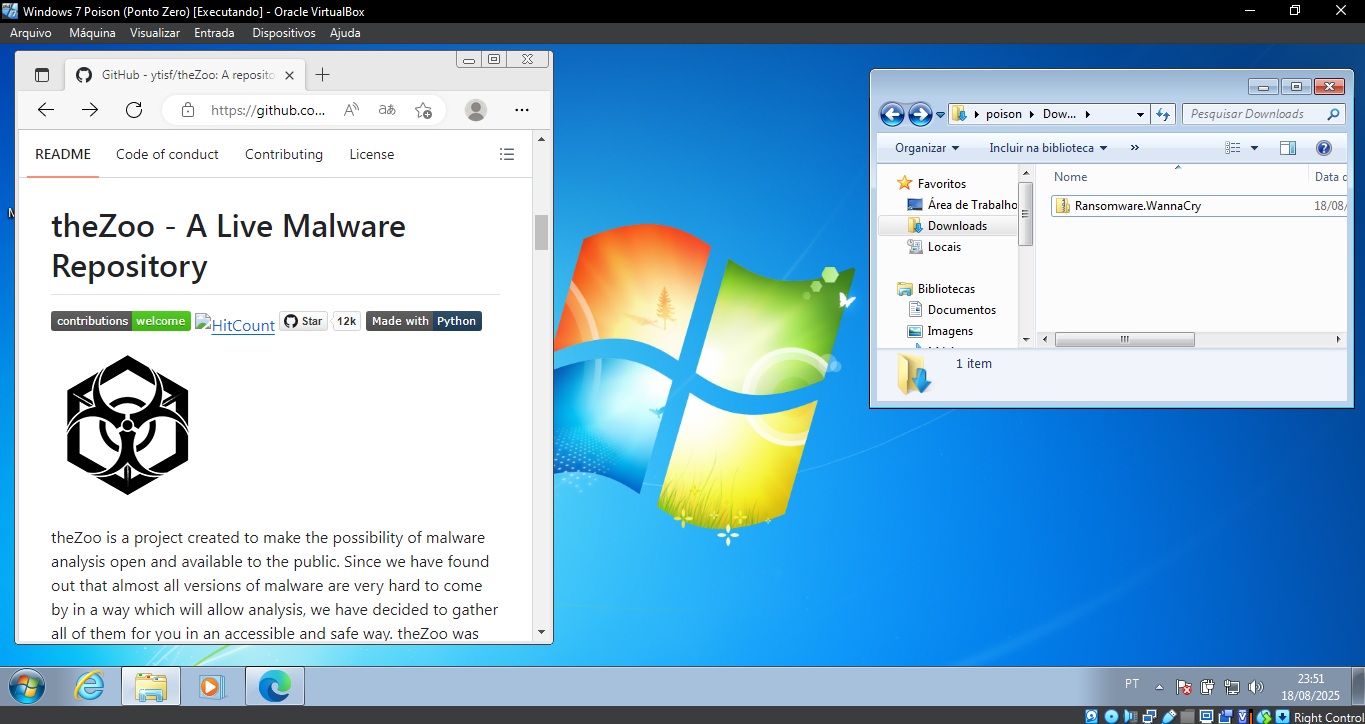The image size is (1365, 724).
Task: Go back in the Edge browser
Action: coord(46,110)
